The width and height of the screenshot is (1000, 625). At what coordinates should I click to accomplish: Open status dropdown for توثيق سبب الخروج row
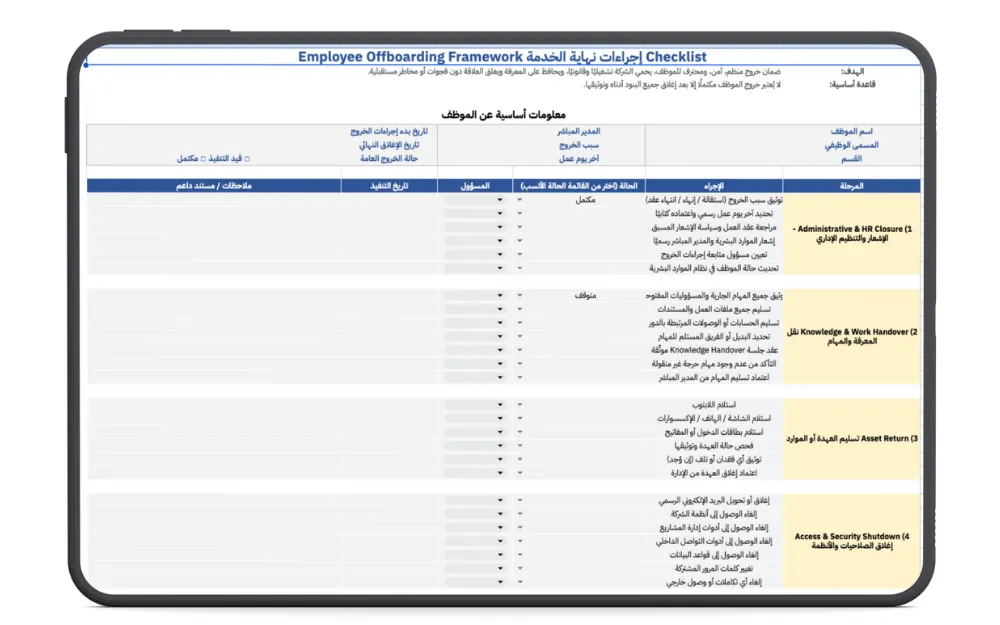(x=520, y=200)
